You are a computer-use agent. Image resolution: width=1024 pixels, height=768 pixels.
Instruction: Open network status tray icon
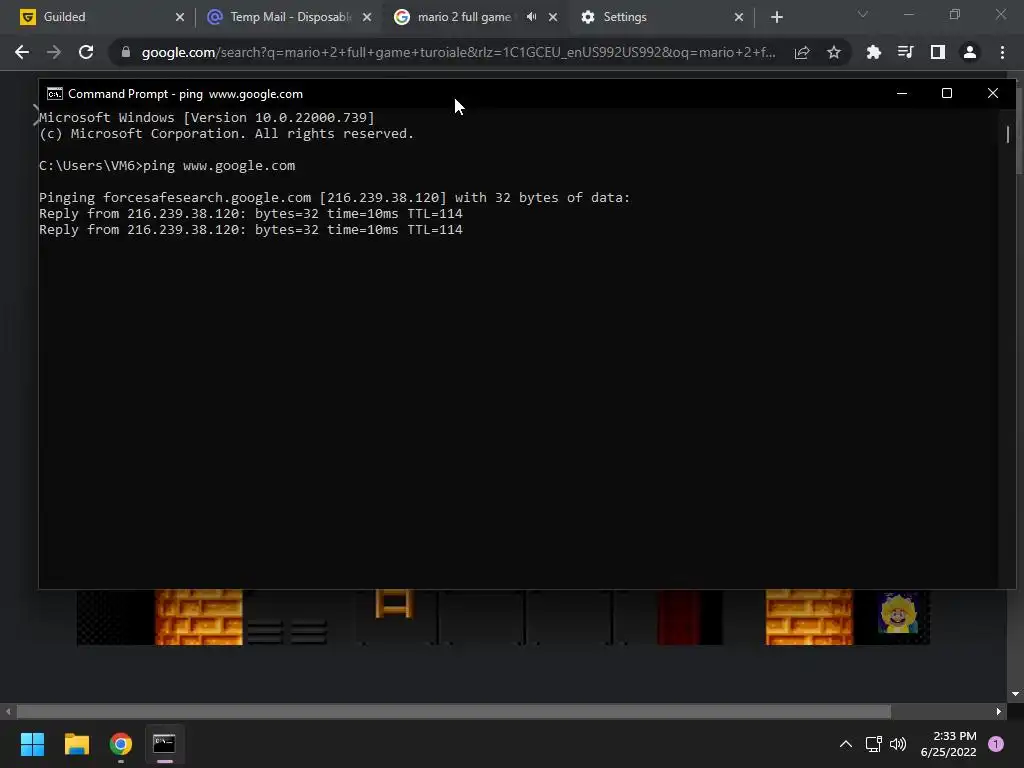point(873,744)
